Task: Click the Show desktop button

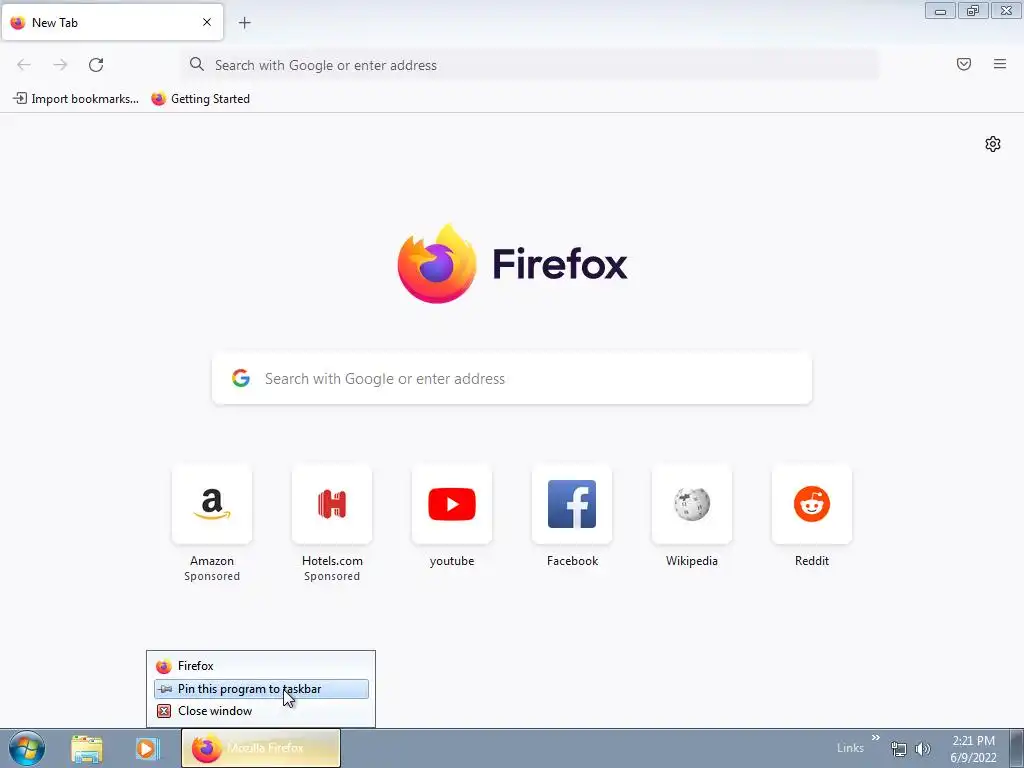Action: [1016, 748]
